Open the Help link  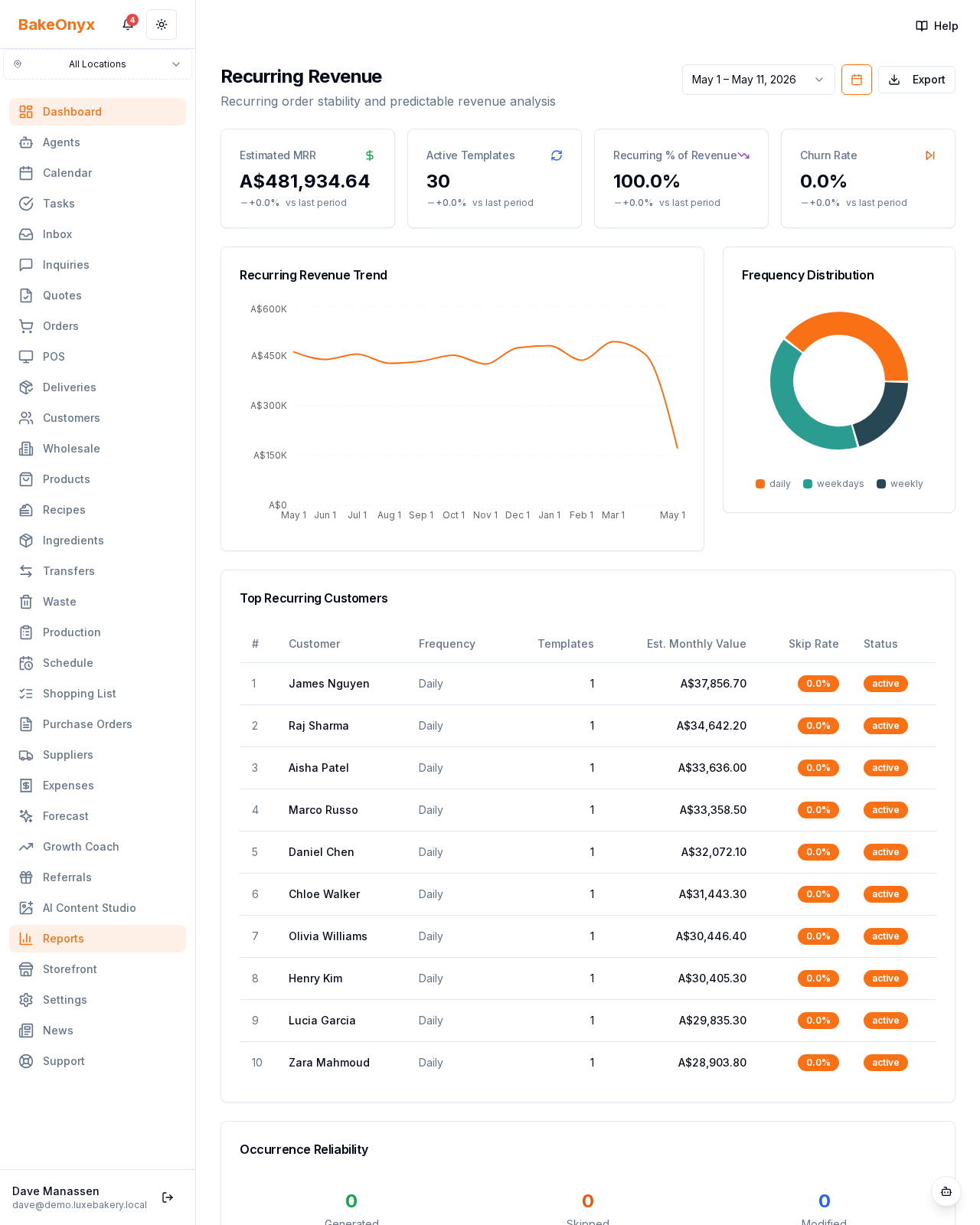(x=937, y=26)
